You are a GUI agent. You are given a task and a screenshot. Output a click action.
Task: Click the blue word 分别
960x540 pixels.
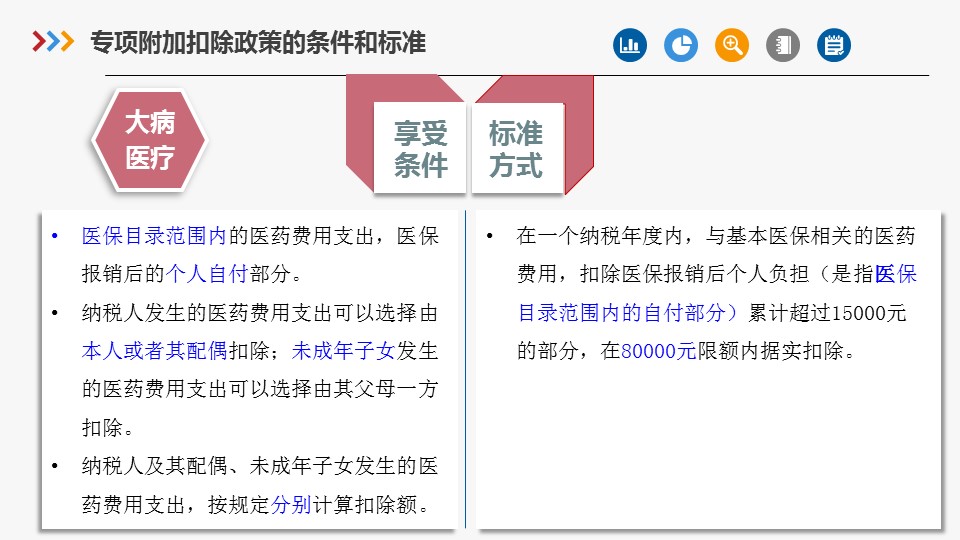point(291,505)
